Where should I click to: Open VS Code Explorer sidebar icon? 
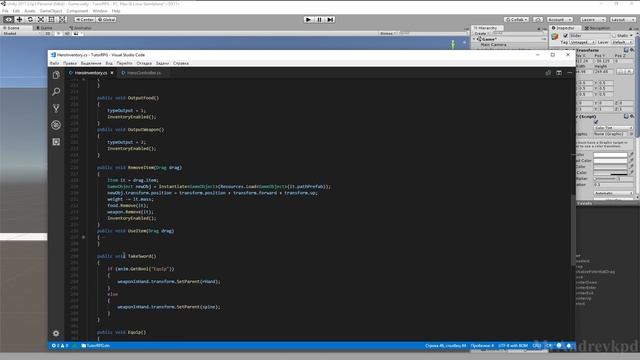tap(56, 75)
